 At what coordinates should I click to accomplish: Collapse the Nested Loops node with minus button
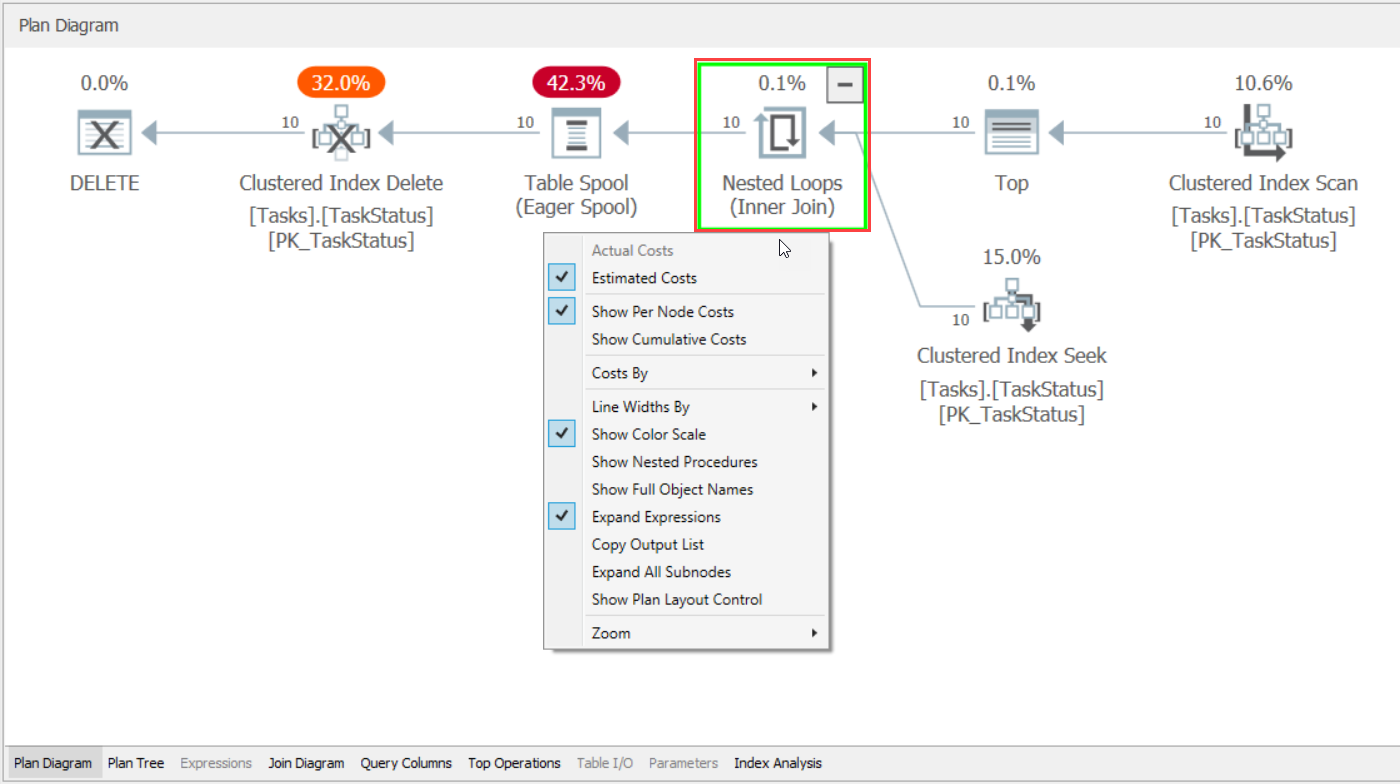pyautogui.click(x=845, y=85)
